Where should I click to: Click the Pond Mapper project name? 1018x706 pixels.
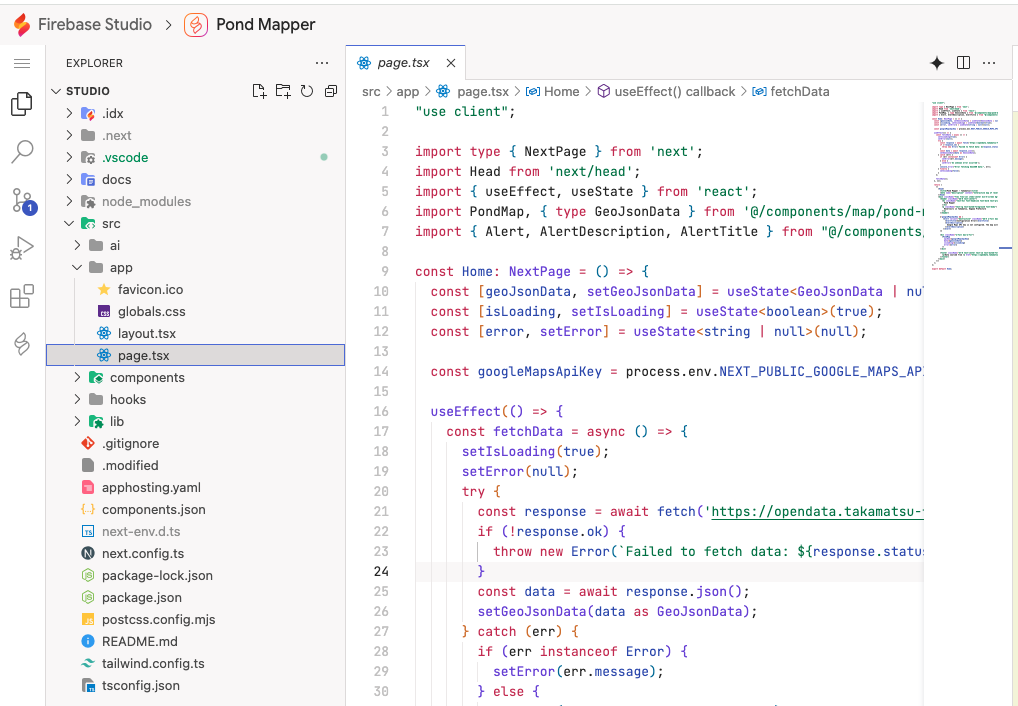click(x=266, y=25)
